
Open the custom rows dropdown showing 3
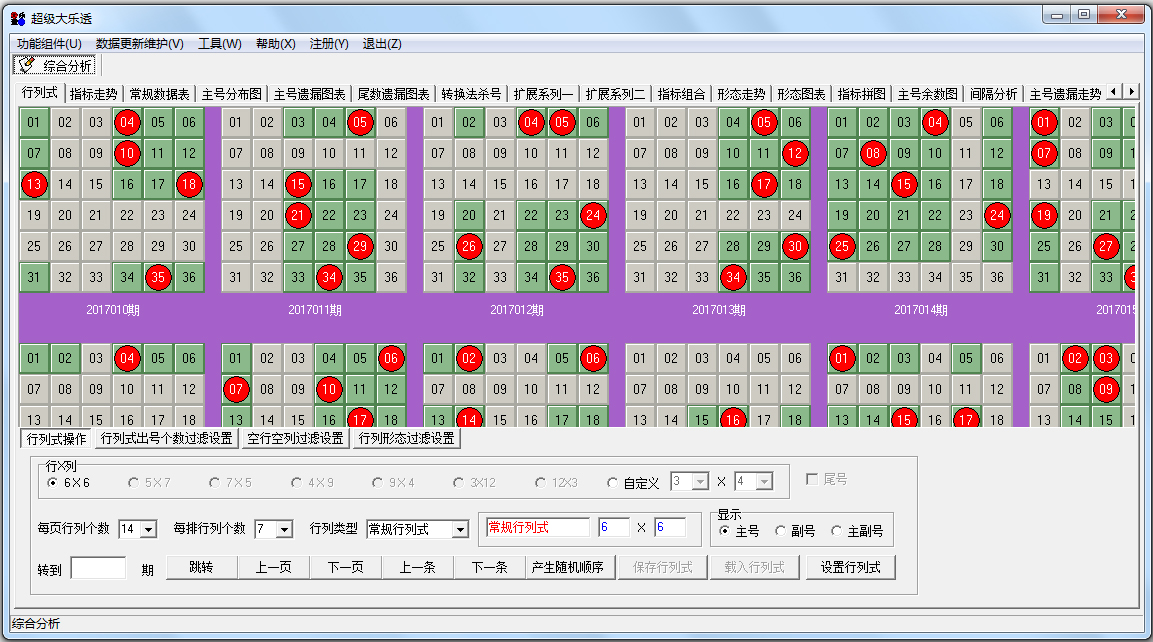701,482
